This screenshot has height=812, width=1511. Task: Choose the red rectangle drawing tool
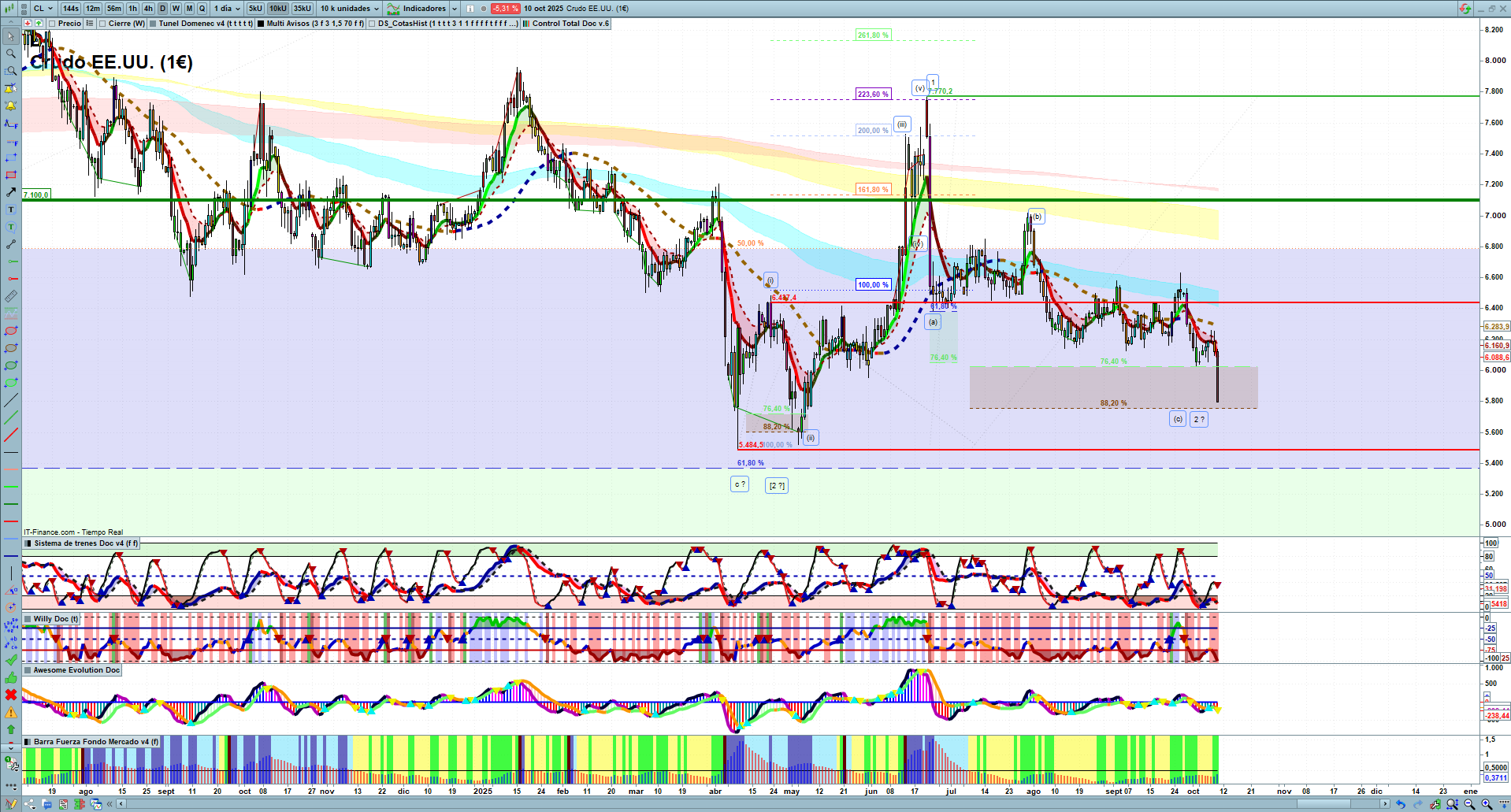[11, 175]
